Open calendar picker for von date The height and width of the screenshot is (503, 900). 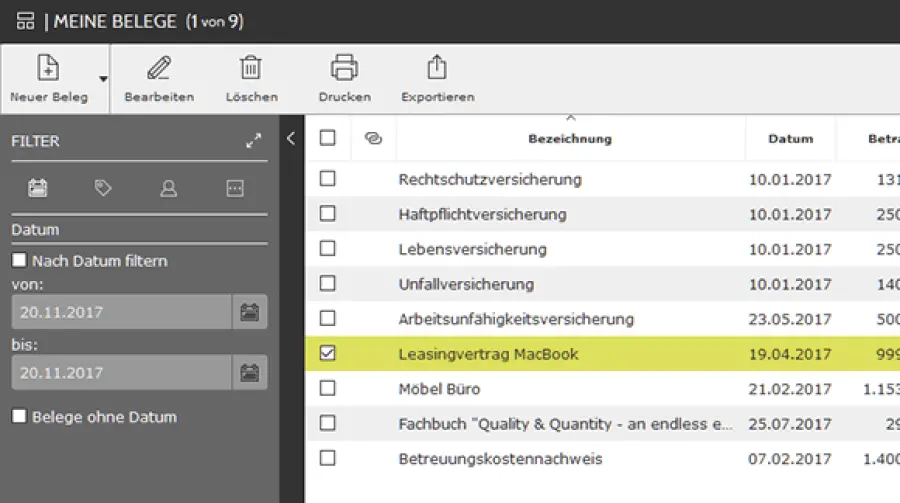tap(249, 313)
